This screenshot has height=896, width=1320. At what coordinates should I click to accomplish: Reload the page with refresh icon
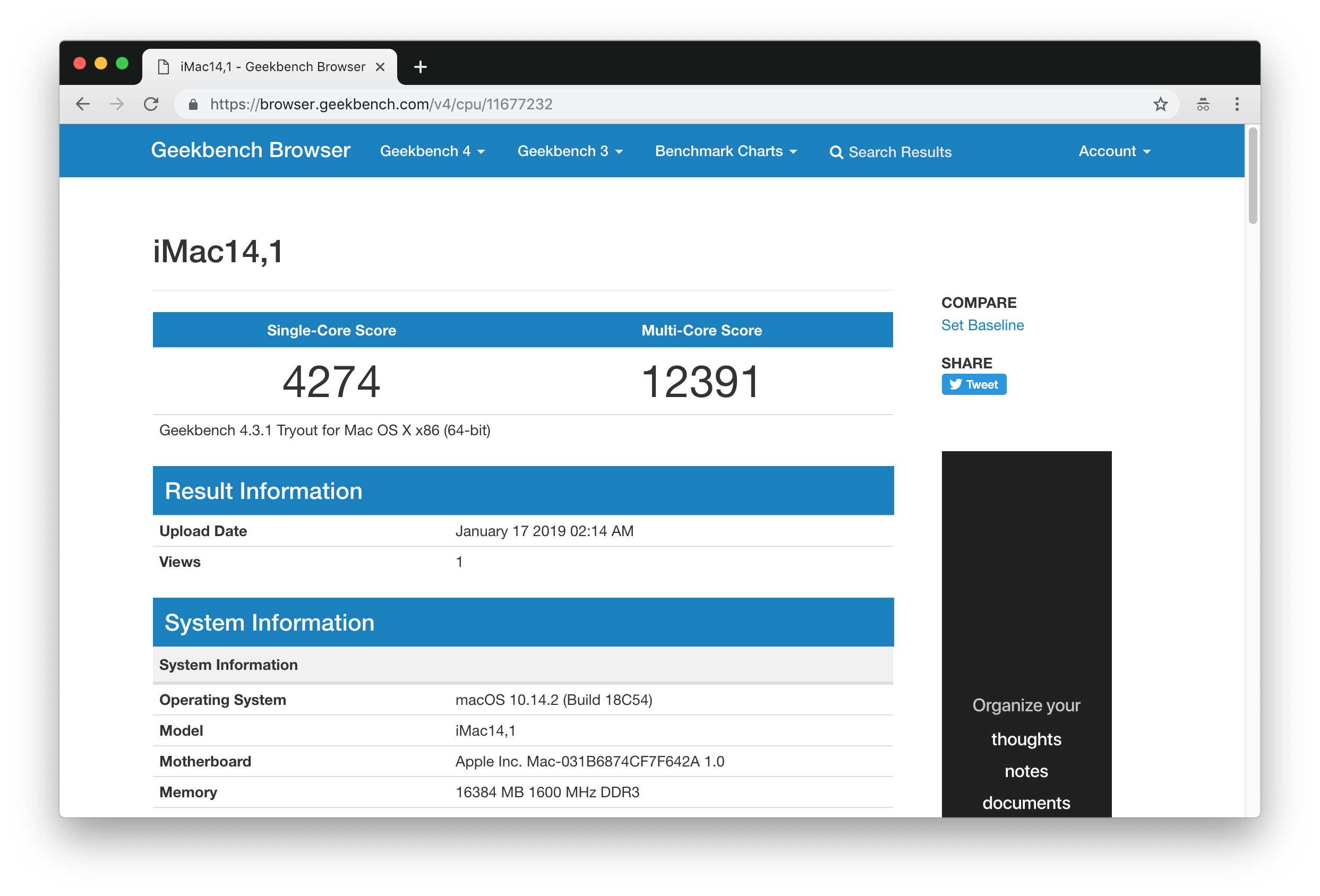(x=151, y=104)
